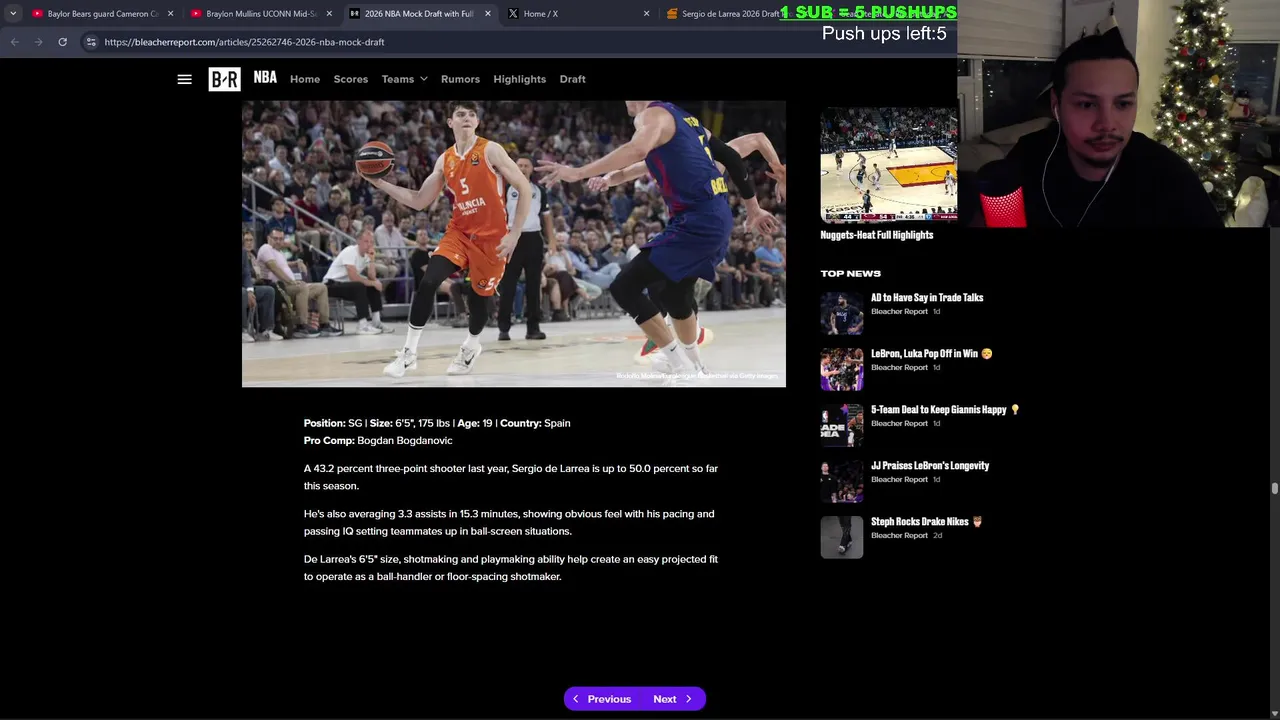Play the Nuggets-Heat highlights video thumbnail
This screenshot has width=1280, height=720.
click(x=889, y=164)
